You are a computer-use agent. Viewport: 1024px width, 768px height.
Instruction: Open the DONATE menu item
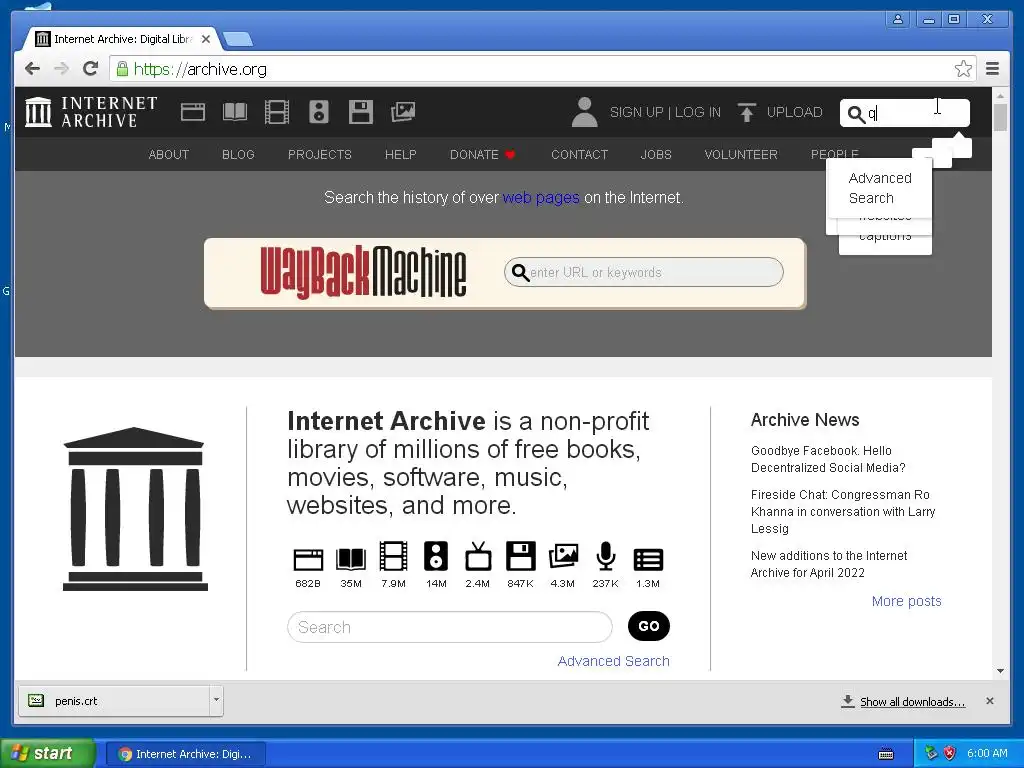pyautogui.click(x=482, y=155)
